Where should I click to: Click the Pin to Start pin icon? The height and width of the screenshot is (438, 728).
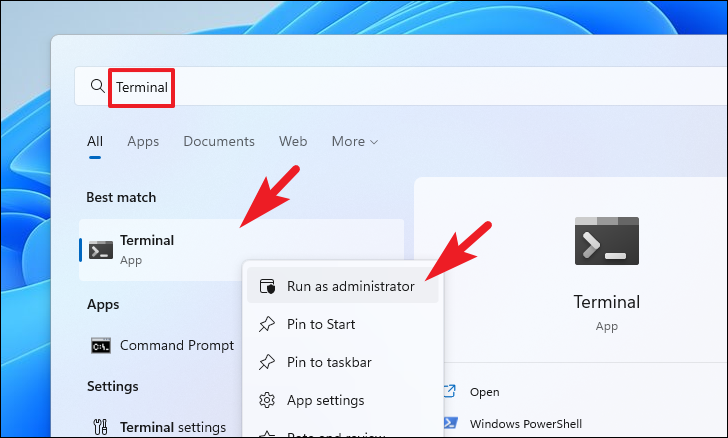pyautogui.click(x=267, y=324)
